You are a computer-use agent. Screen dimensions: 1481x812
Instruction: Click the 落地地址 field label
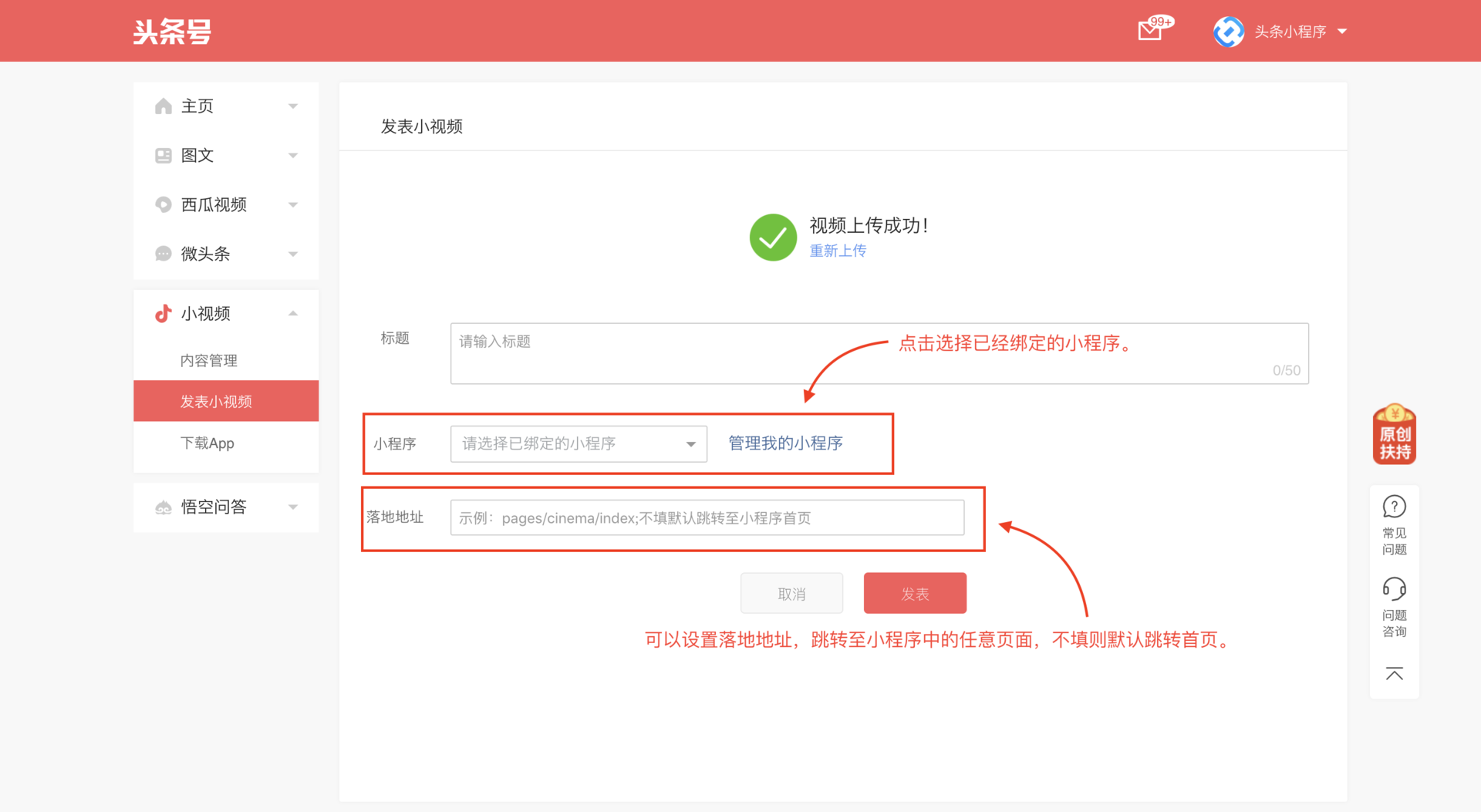click(x=395, y=517)
